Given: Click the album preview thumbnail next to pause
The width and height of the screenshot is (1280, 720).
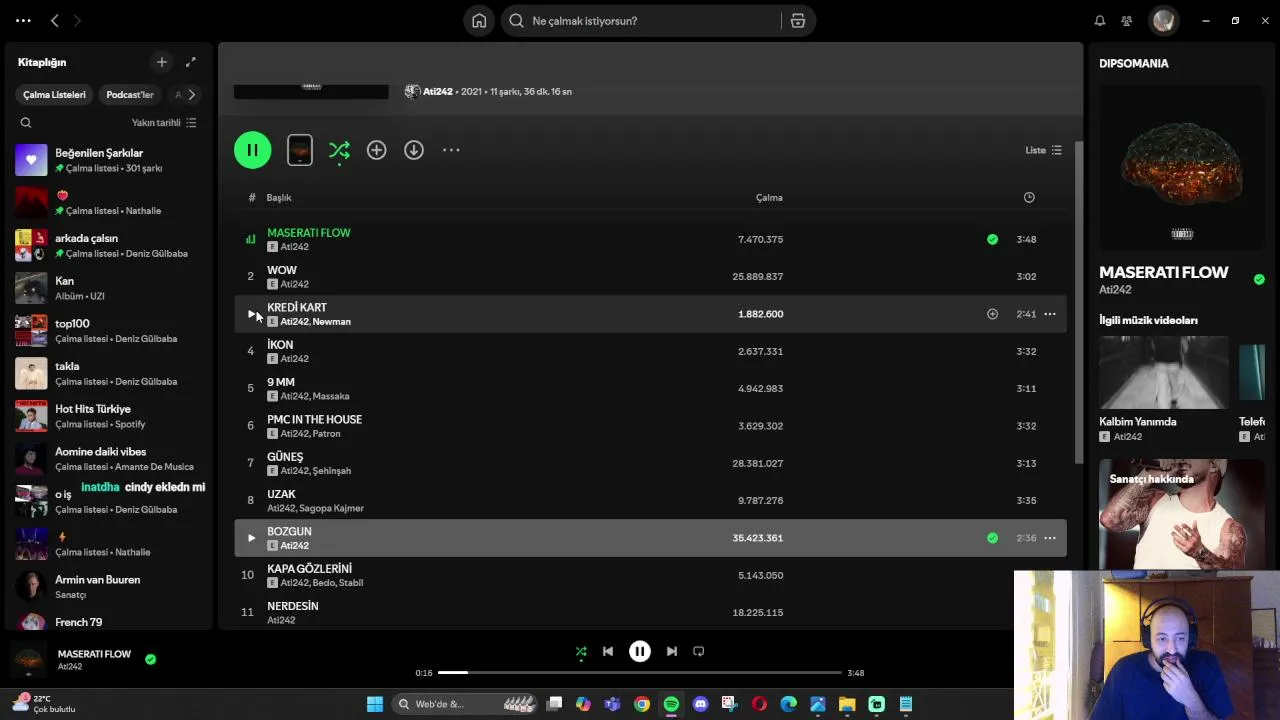Looking at the screenshot, I should coord(300,150).
